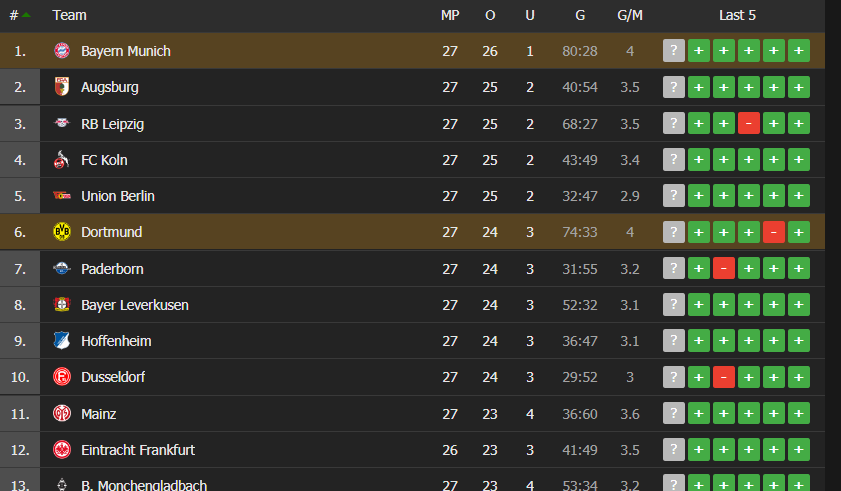The height and width of the screenshot is (491, 841).
Task: Click Dortmund's red minus form badge
Action: pyautogui.click(x=773, y=232)
